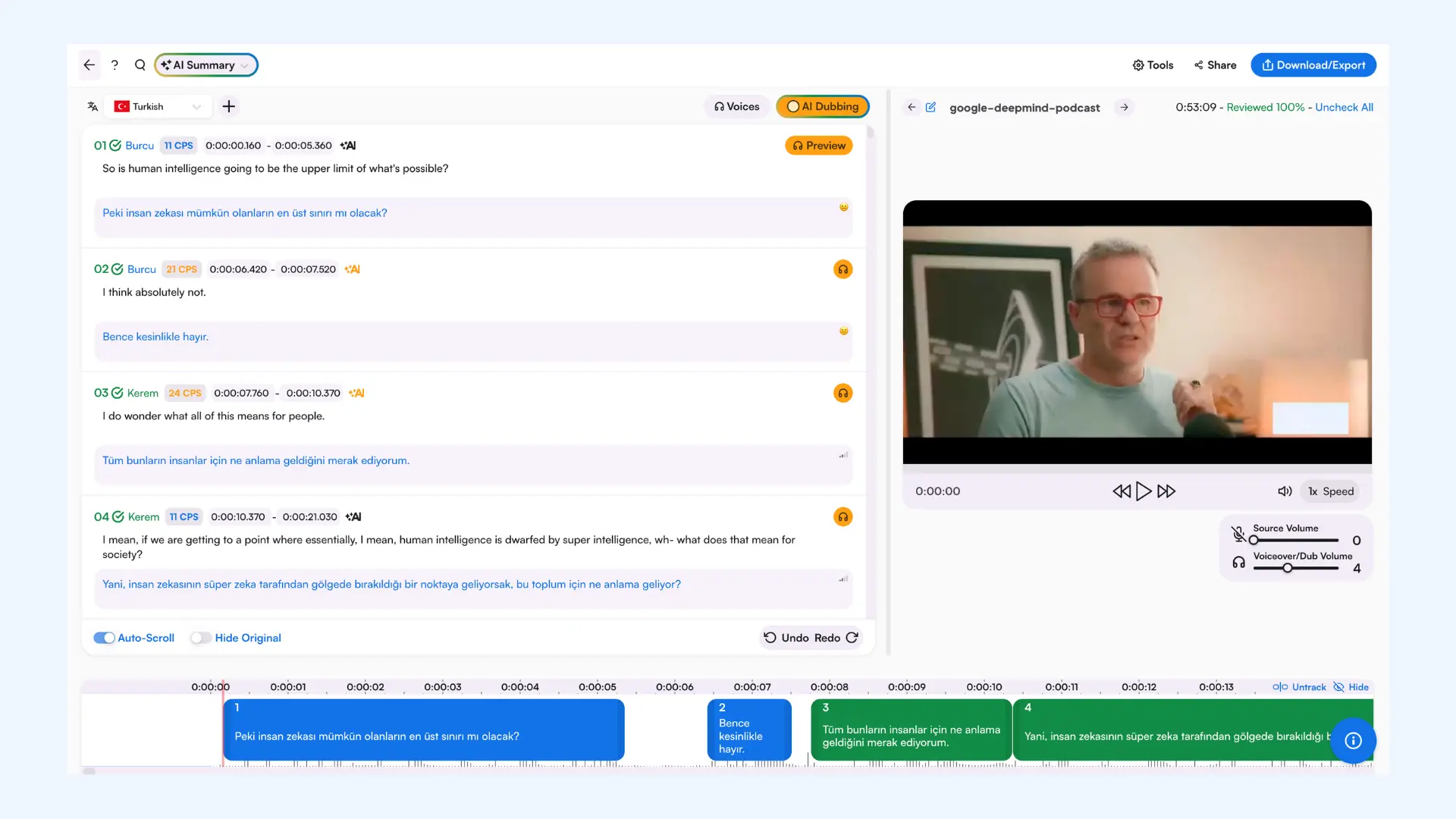Viewport: 1456px width, 819px height.
Task: Open the Turkish language dropdown
Action: tap(158, 107)
